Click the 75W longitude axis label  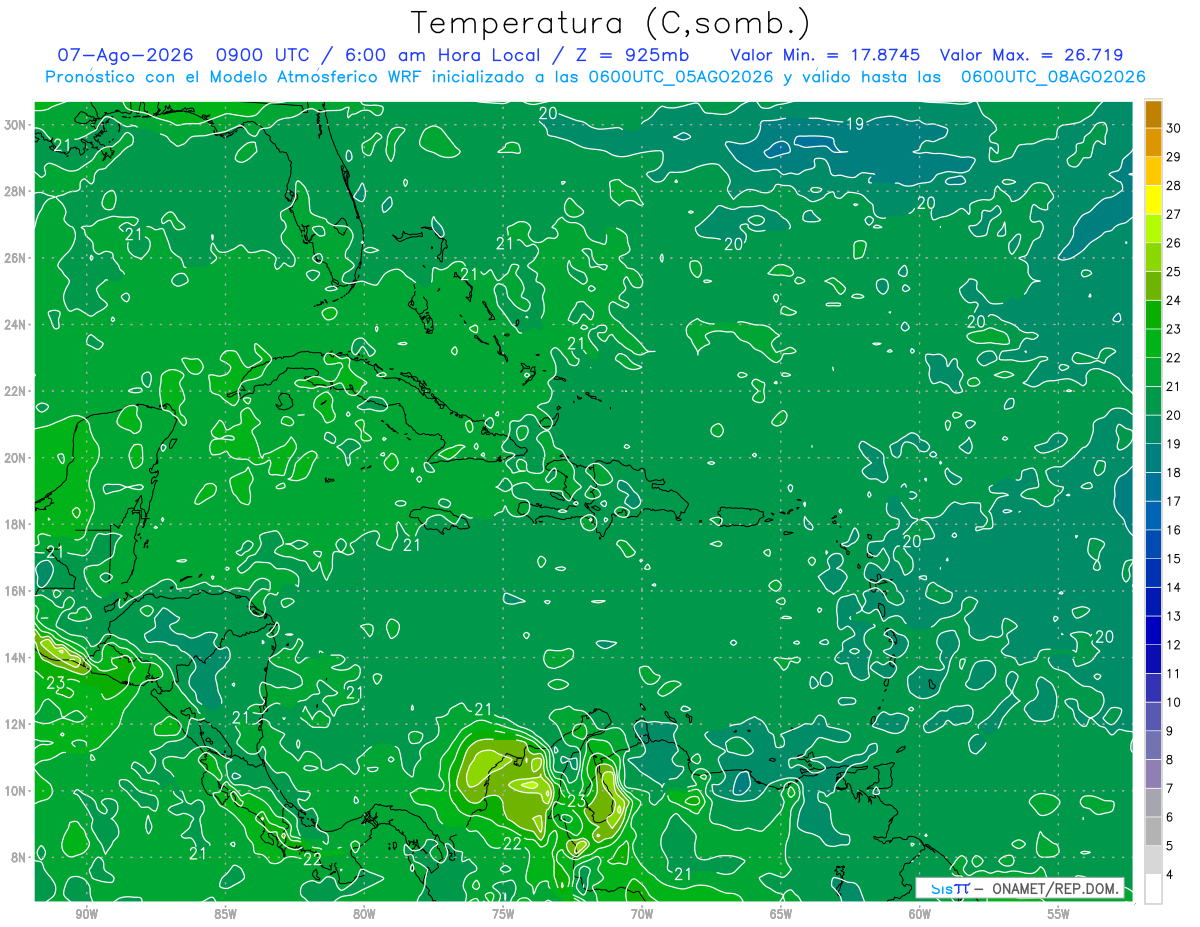click(x=503, y=914)
